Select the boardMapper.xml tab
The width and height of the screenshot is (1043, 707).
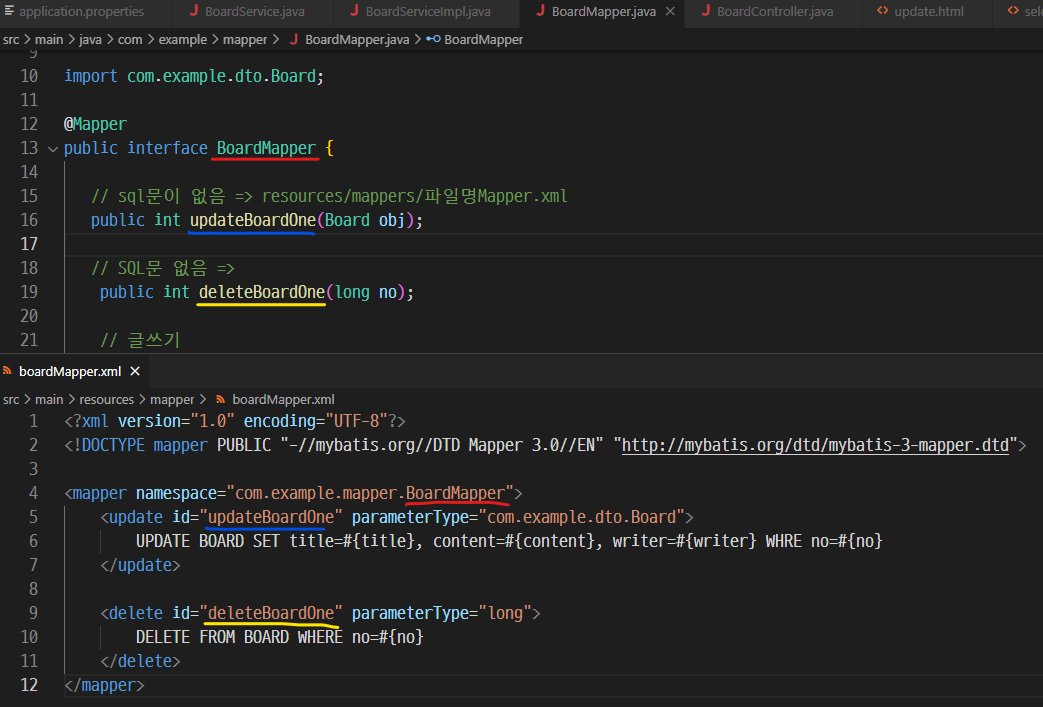70,371
